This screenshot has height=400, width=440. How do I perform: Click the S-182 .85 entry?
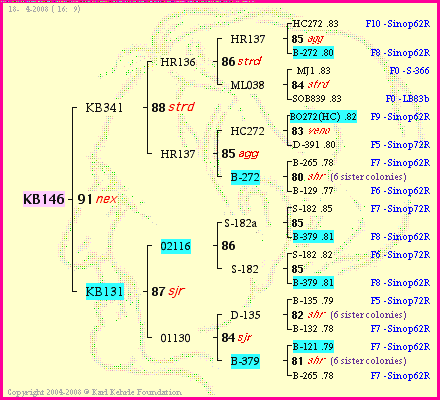[x=312, y=209]
